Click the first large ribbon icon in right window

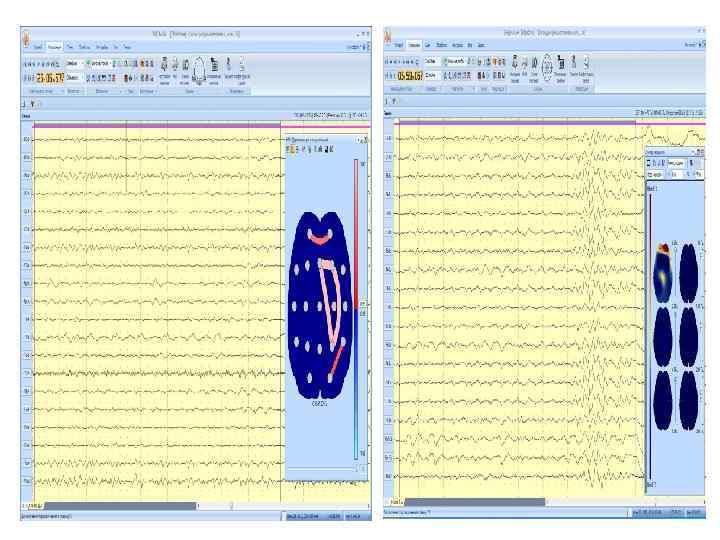pyautogui.click(x=515, y=64)
